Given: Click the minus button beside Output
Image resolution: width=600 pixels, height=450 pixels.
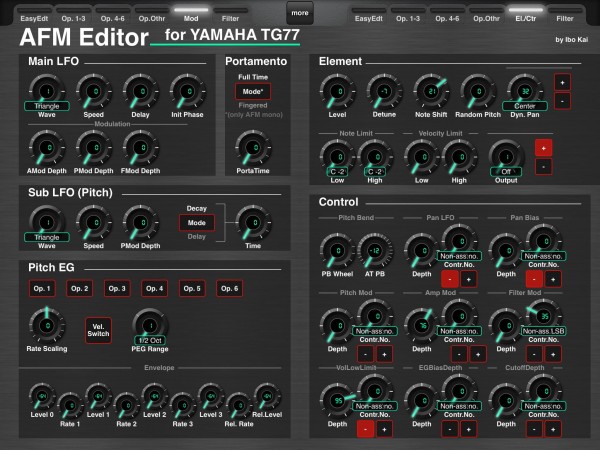Looking at the screenshot, I should 543,167.
